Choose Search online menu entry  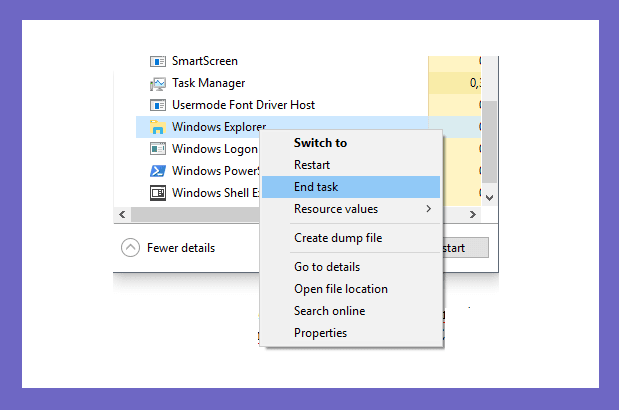351,311
